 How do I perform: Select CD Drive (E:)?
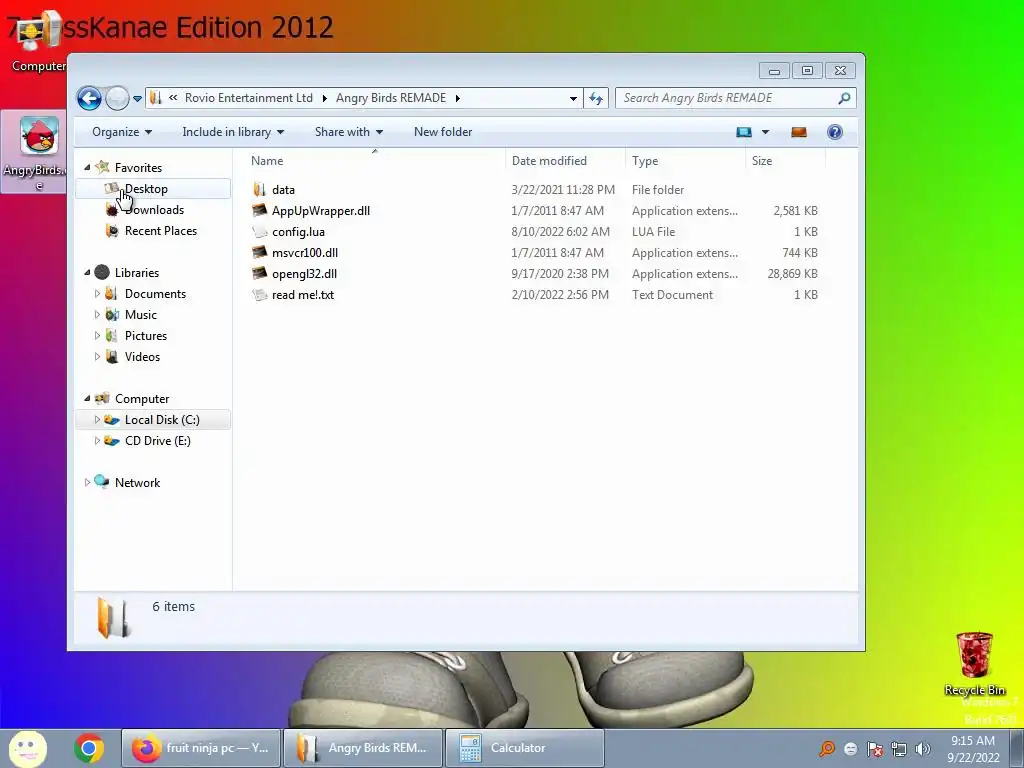(157, 441)
